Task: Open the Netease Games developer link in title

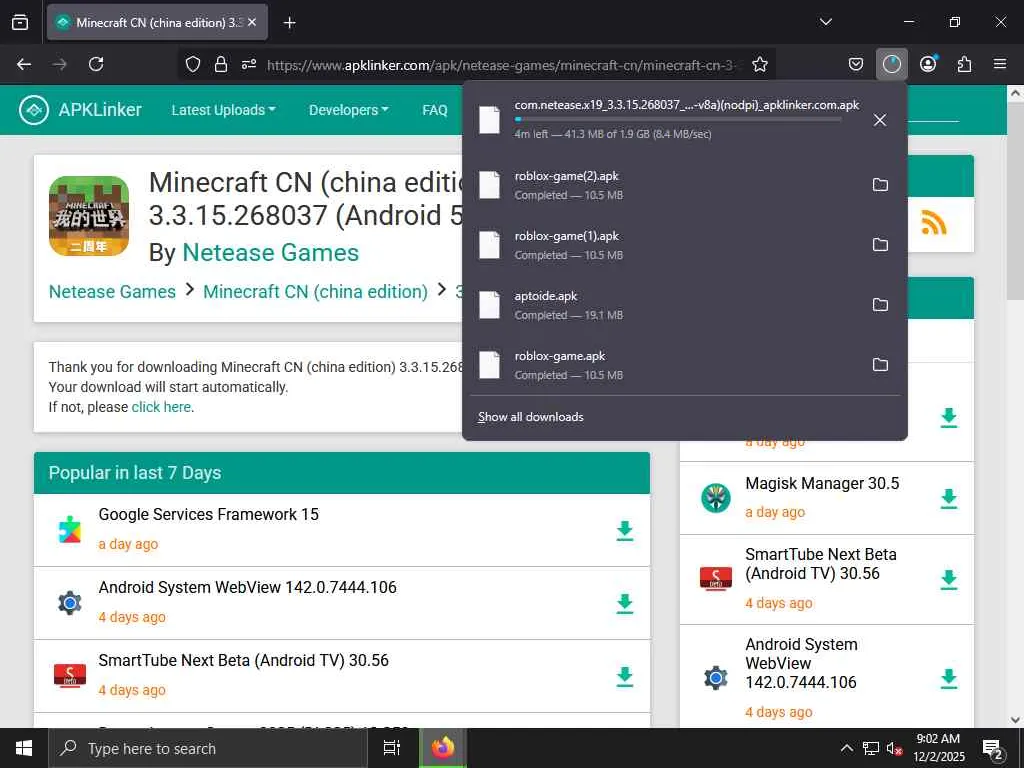Action: point(270,253)
